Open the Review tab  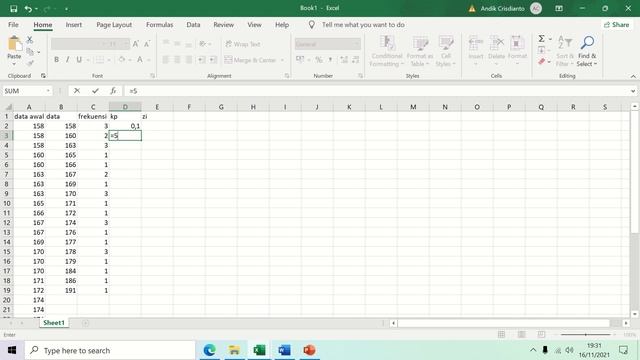point(224,25)
